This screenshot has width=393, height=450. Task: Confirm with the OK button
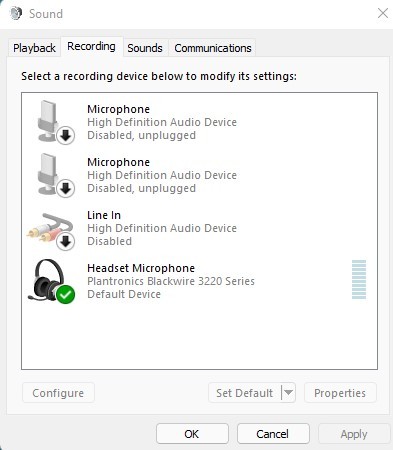click(192, 434)
